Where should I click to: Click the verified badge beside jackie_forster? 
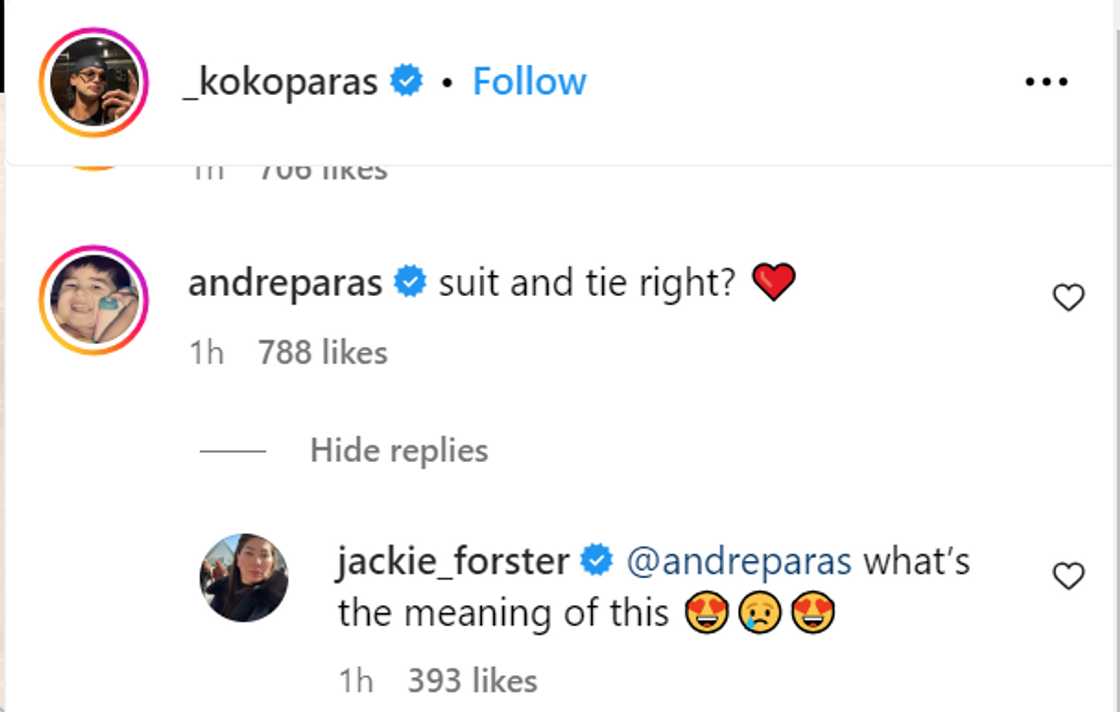coord(597,562)
